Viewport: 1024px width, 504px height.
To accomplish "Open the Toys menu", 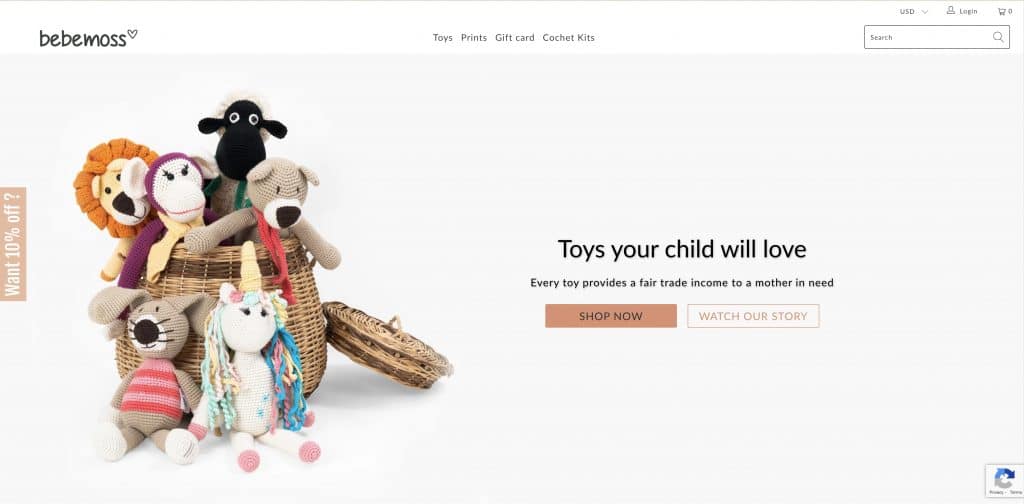I will pyautogui.click(x=442, y=38).
